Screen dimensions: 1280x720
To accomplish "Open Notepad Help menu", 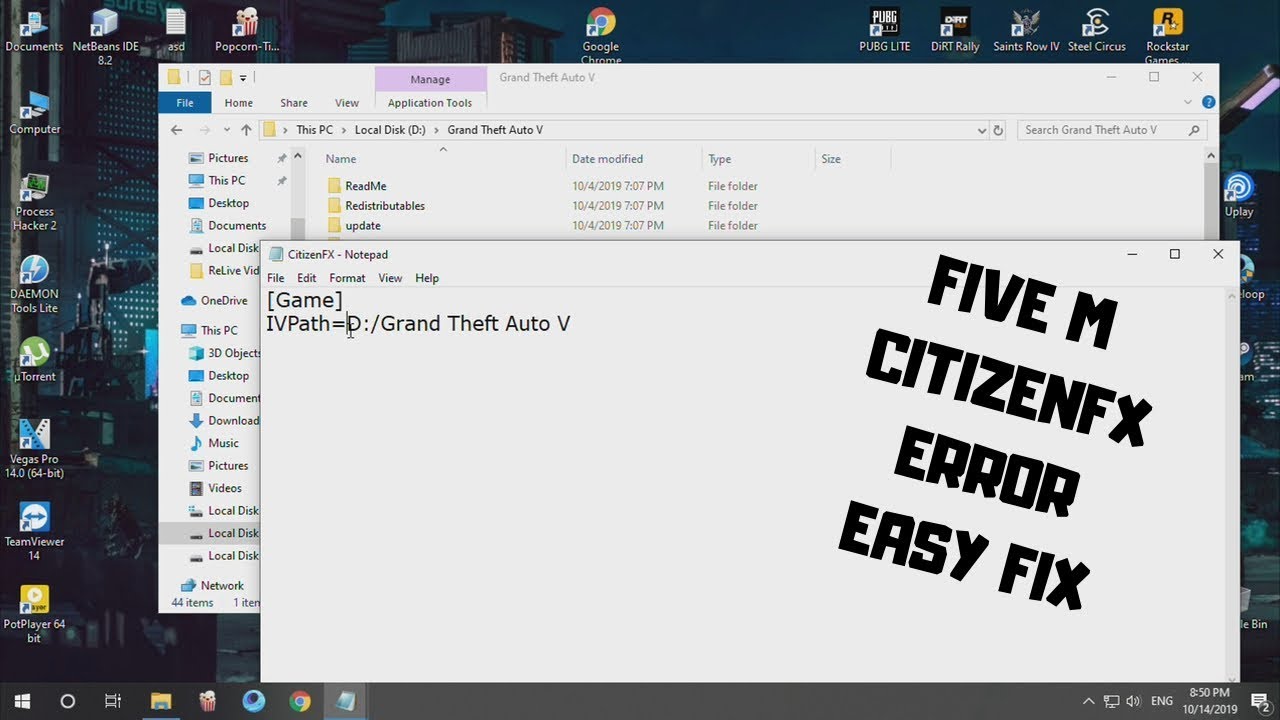I will coord(427,278).
